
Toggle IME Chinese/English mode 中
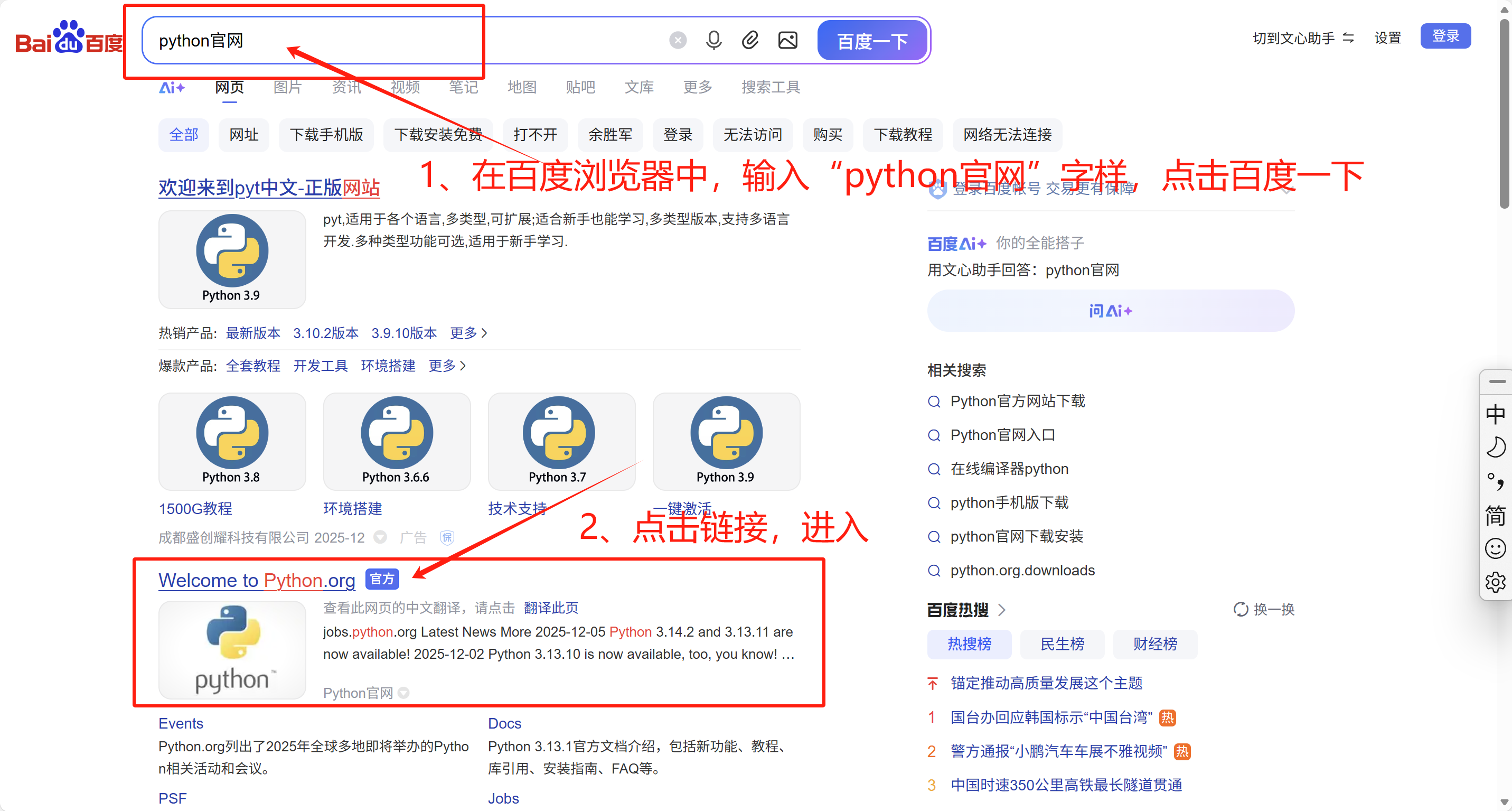point(1495,414)
